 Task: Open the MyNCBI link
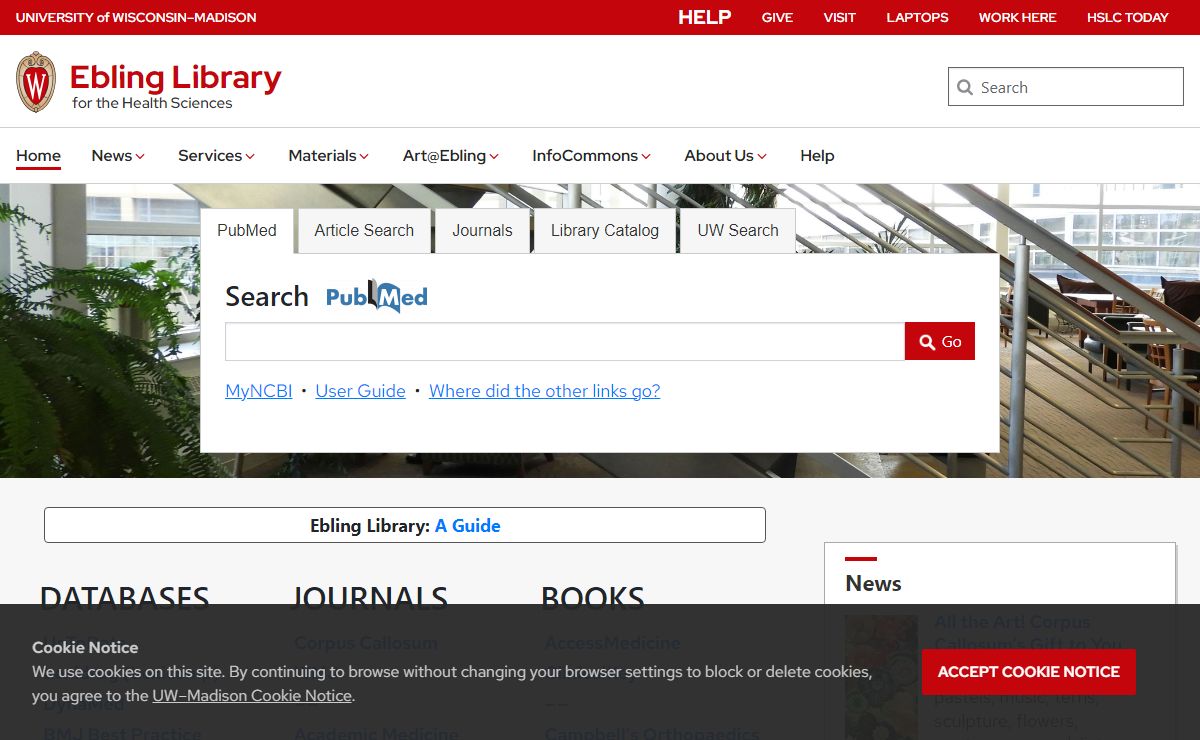[259, 391]
